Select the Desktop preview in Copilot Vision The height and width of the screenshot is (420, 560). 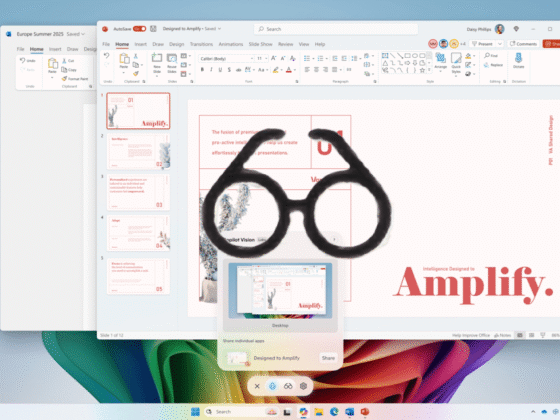280,295
